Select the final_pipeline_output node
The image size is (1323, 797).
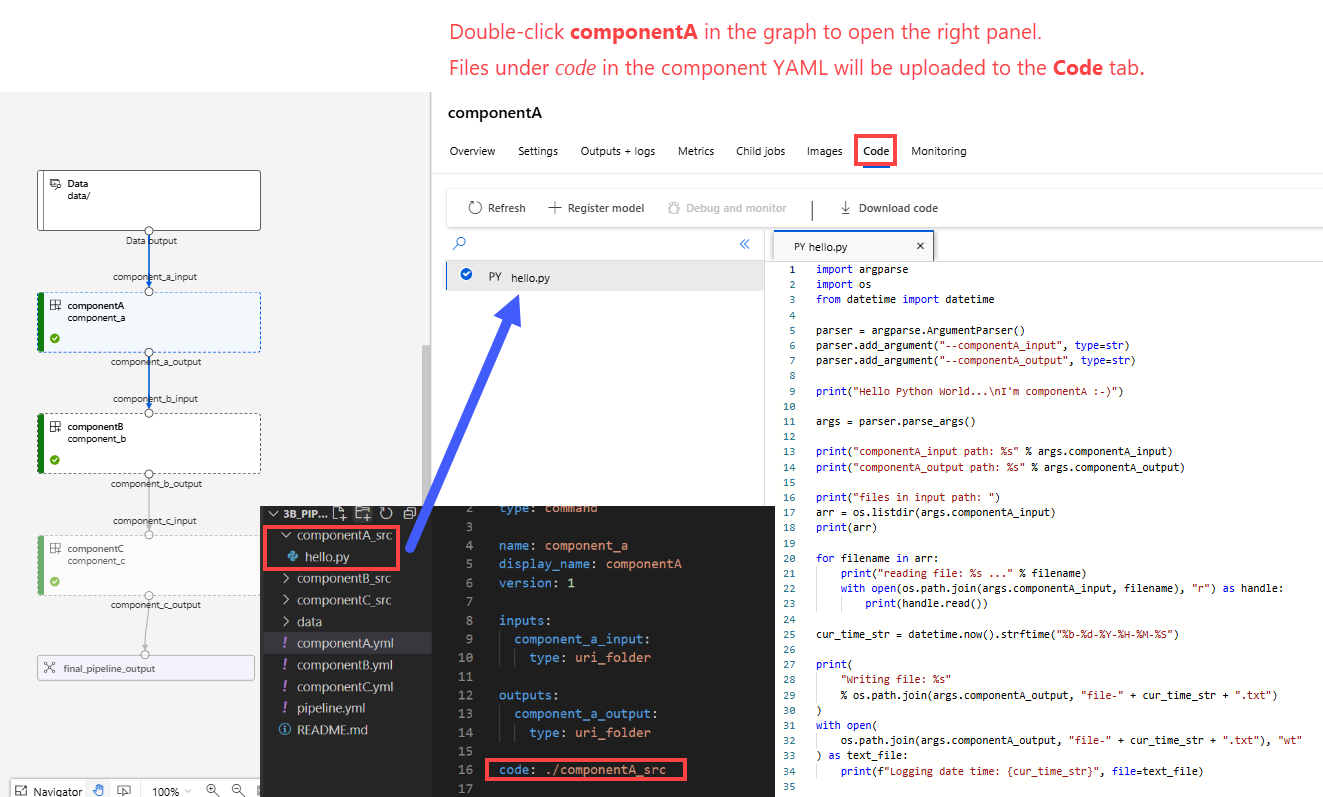pyautogui.click(x=146, y=668)
